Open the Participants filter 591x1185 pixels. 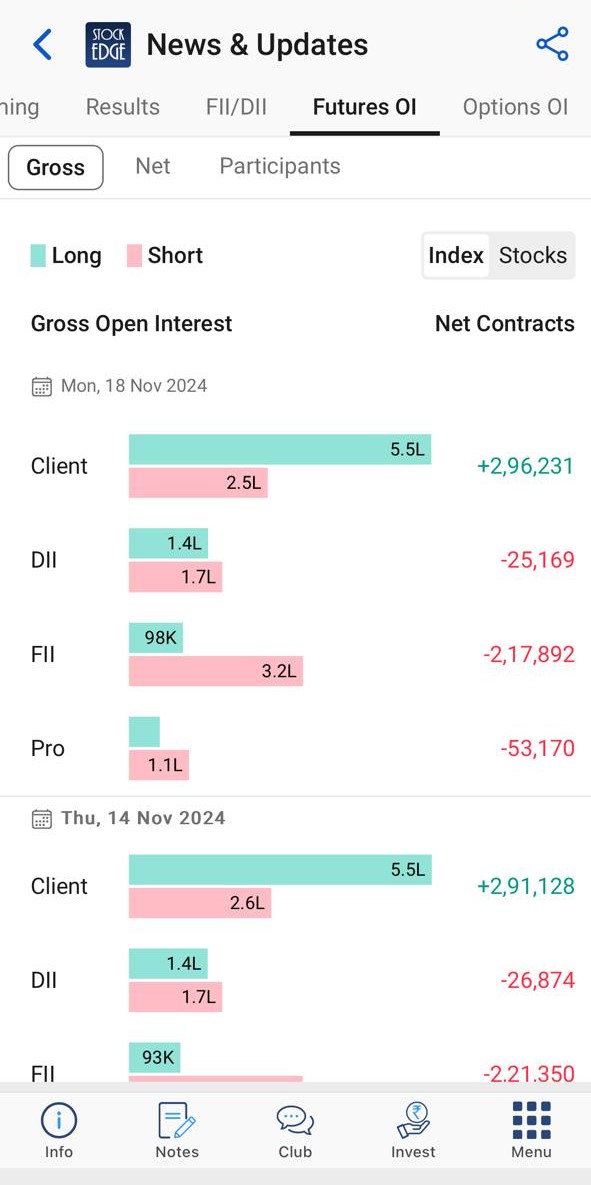[x=279, y=166]
